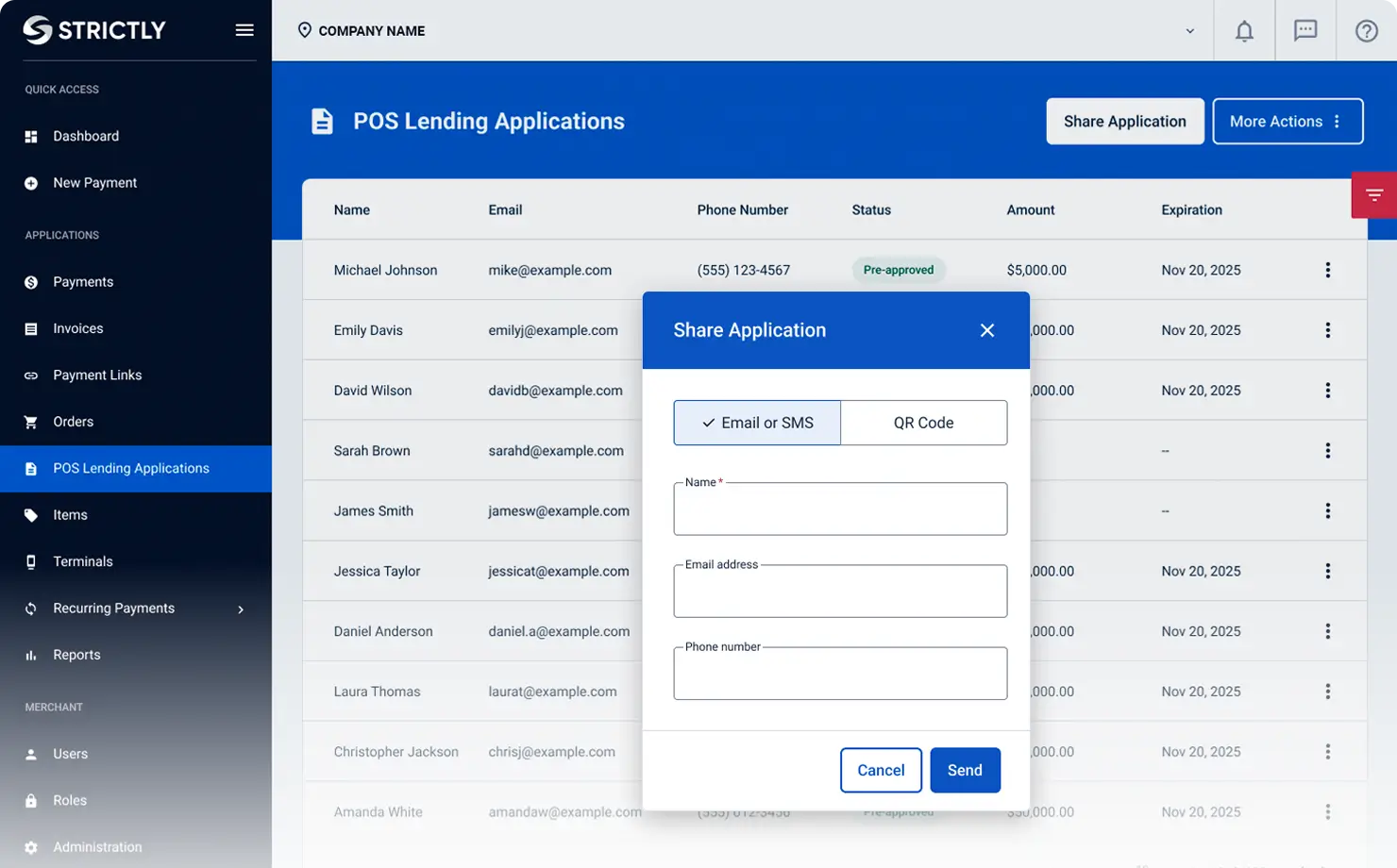Click the Roles lock icon
Screen dimensions: 1397x868
coord(31,801)
